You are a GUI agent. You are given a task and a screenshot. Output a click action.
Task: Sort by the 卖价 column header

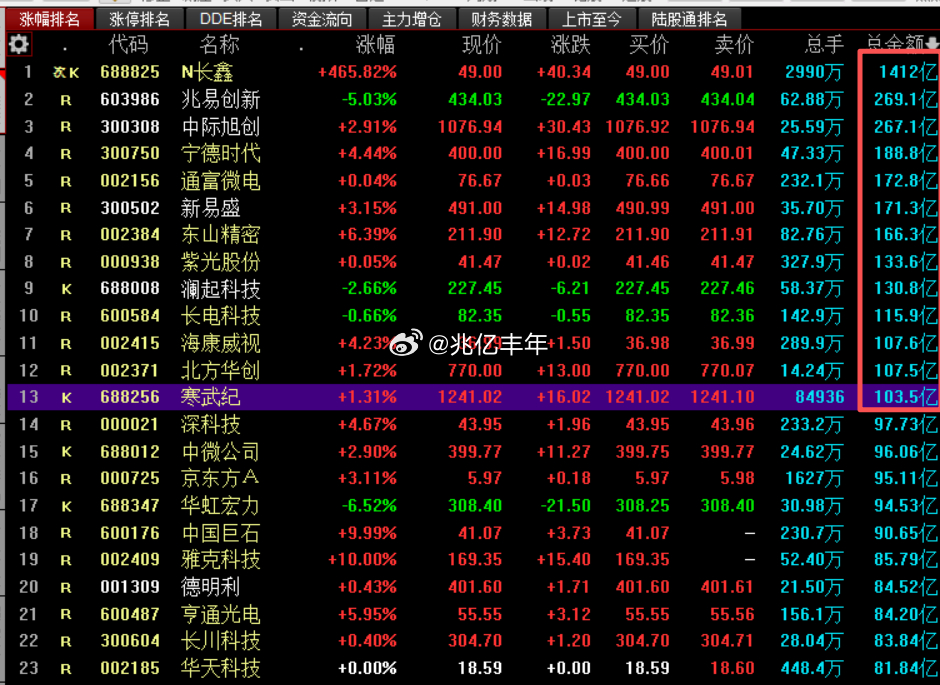coord(734,44)
